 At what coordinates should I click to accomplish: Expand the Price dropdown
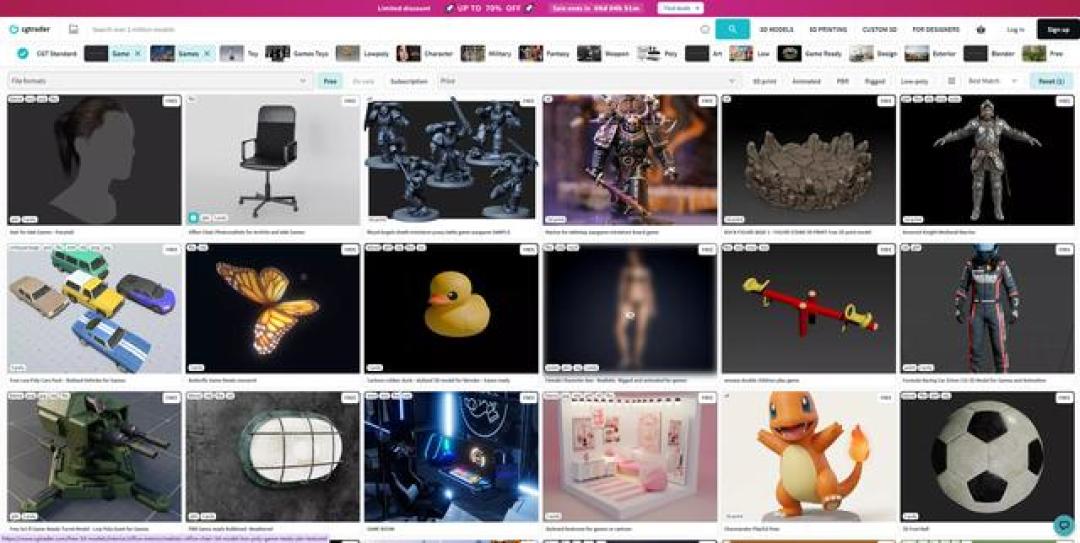coord(589,81)
